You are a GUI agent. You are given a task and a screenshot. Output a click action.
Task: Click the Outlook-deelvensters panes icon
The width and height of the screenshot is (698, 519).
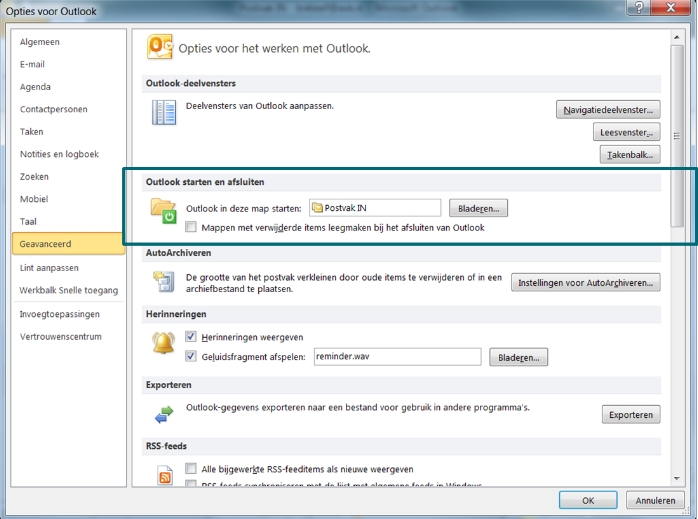pyautogui.click(x=164, y=112)
